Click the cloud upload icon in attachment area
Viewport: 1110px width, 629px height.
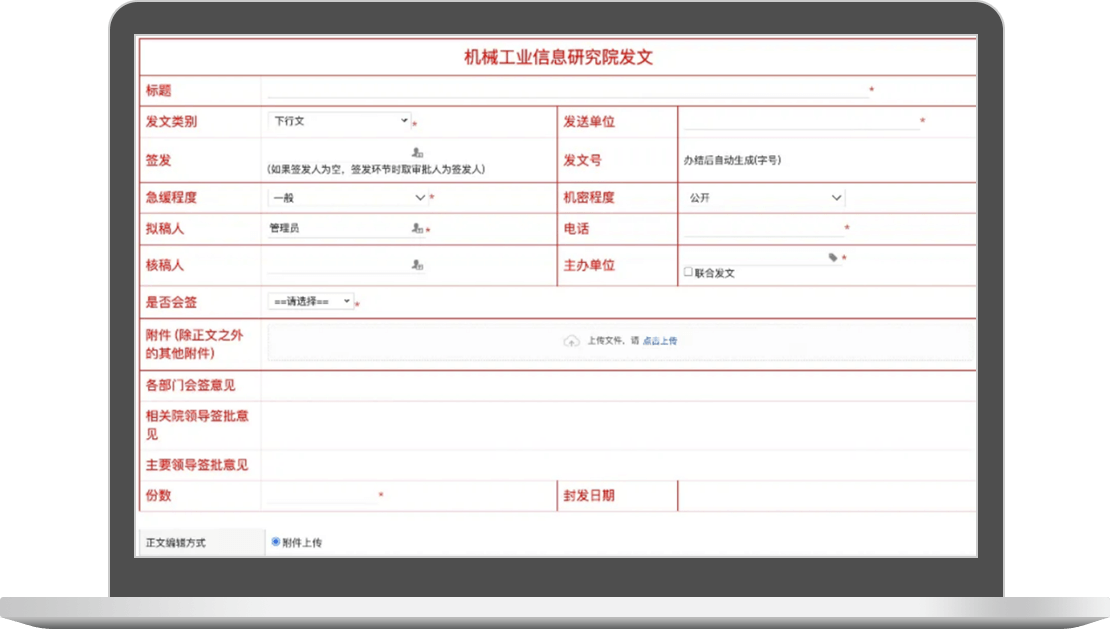571,341
